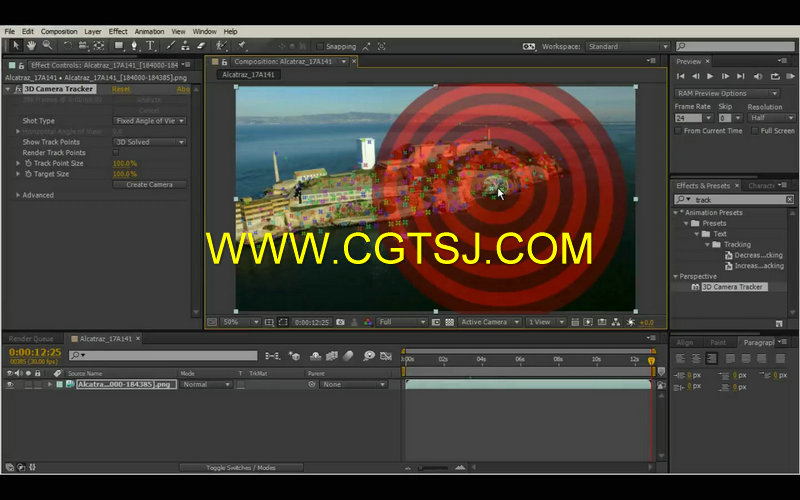Open the Show Channel color icon
This screenshot has width=800, height=500.
367,322
